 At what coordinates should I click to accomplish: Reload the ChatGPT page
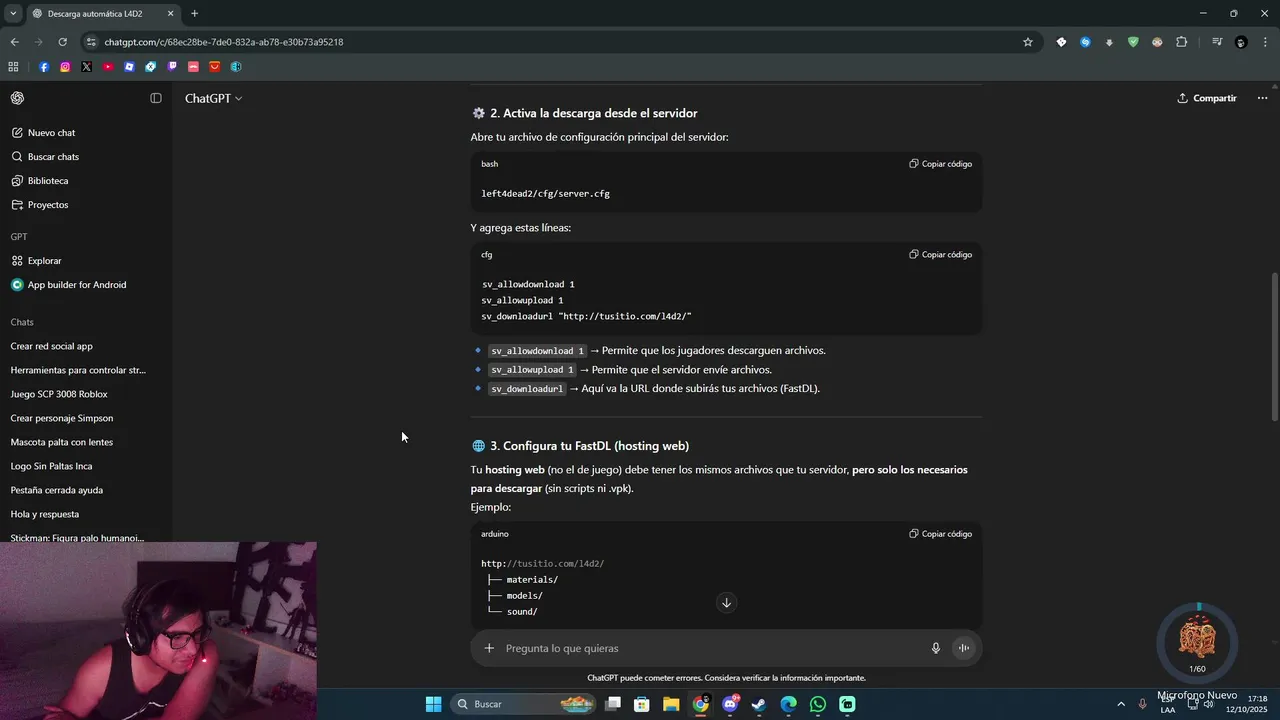click(x=62, y=42)
